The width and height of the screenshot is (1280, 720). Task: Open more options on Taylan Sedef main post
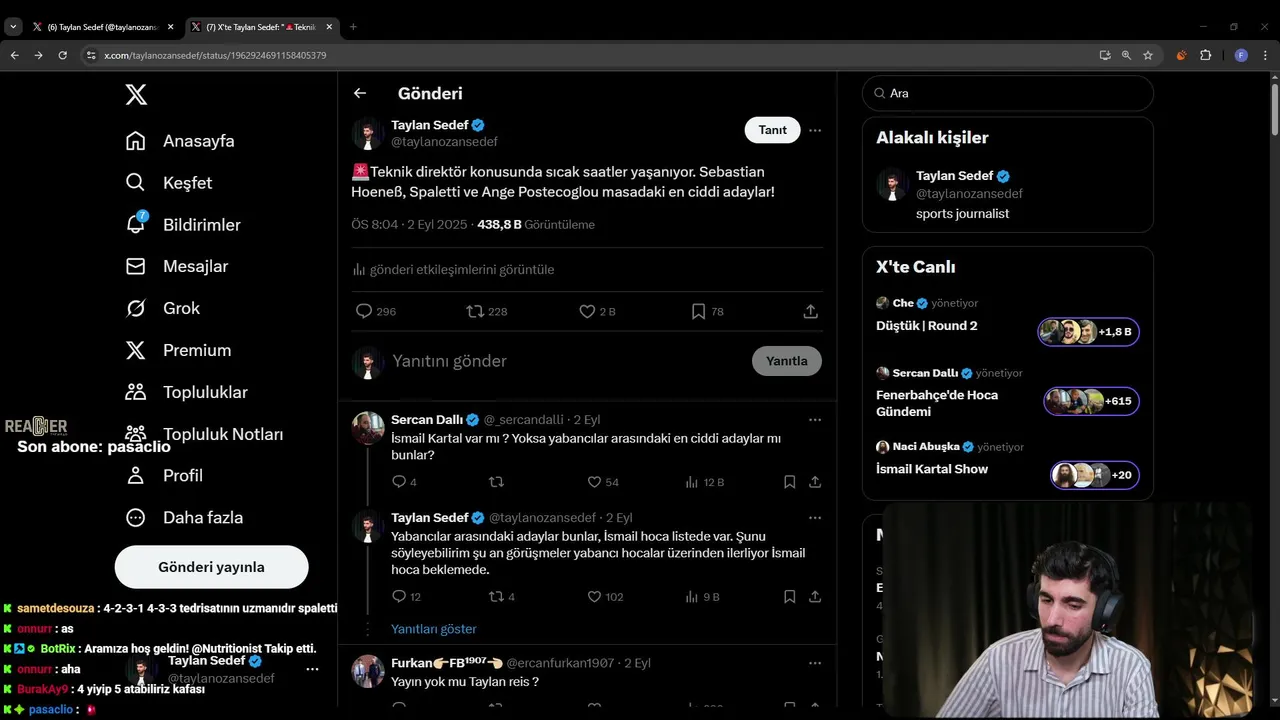(815, 130)
